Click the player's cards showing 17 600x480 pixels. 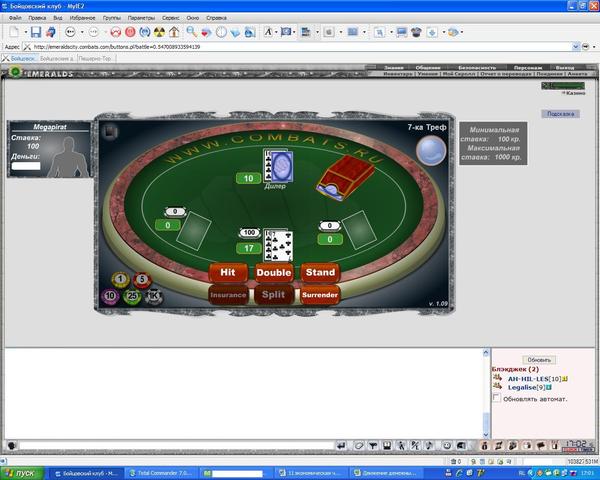point(278,245)
